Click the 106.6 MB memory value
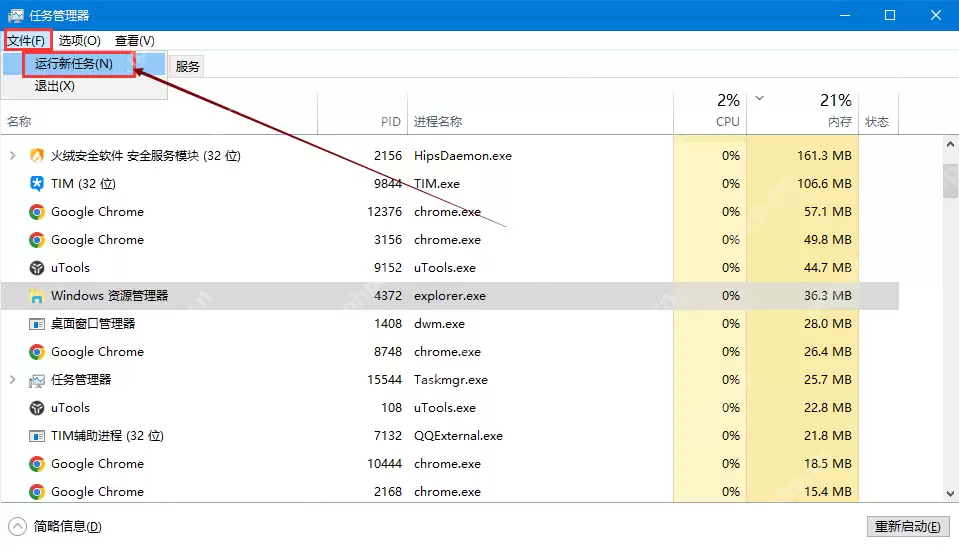 tap(824, 183)
